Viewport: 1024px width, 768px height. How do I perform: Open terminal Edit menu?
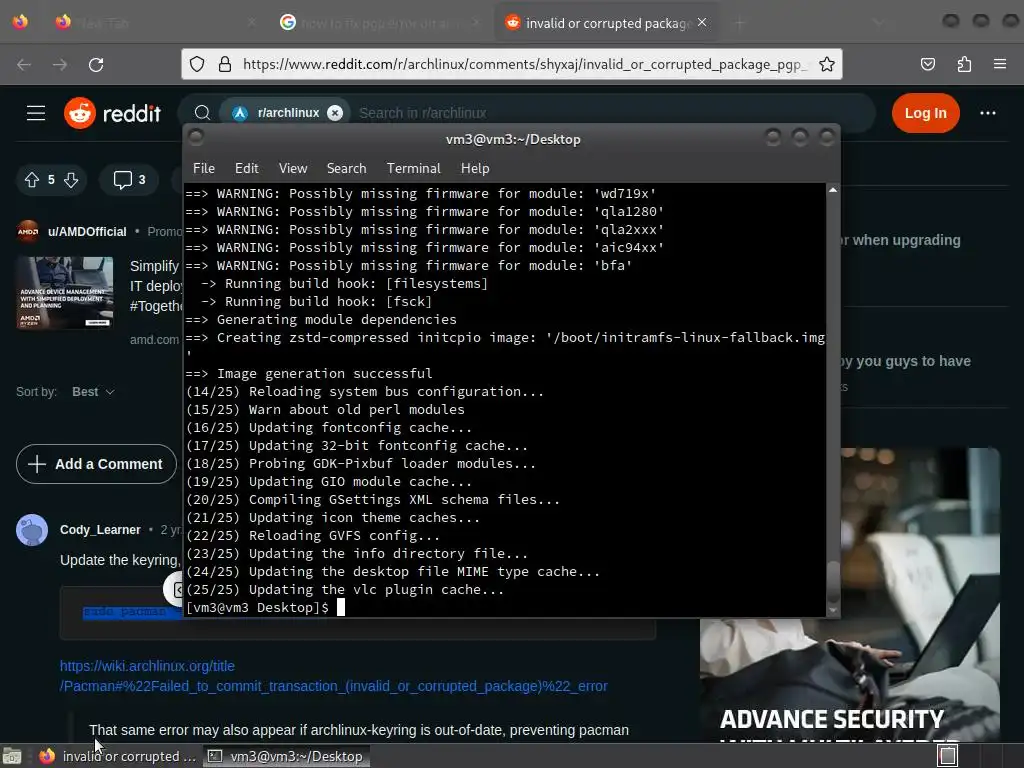(246, 168)
